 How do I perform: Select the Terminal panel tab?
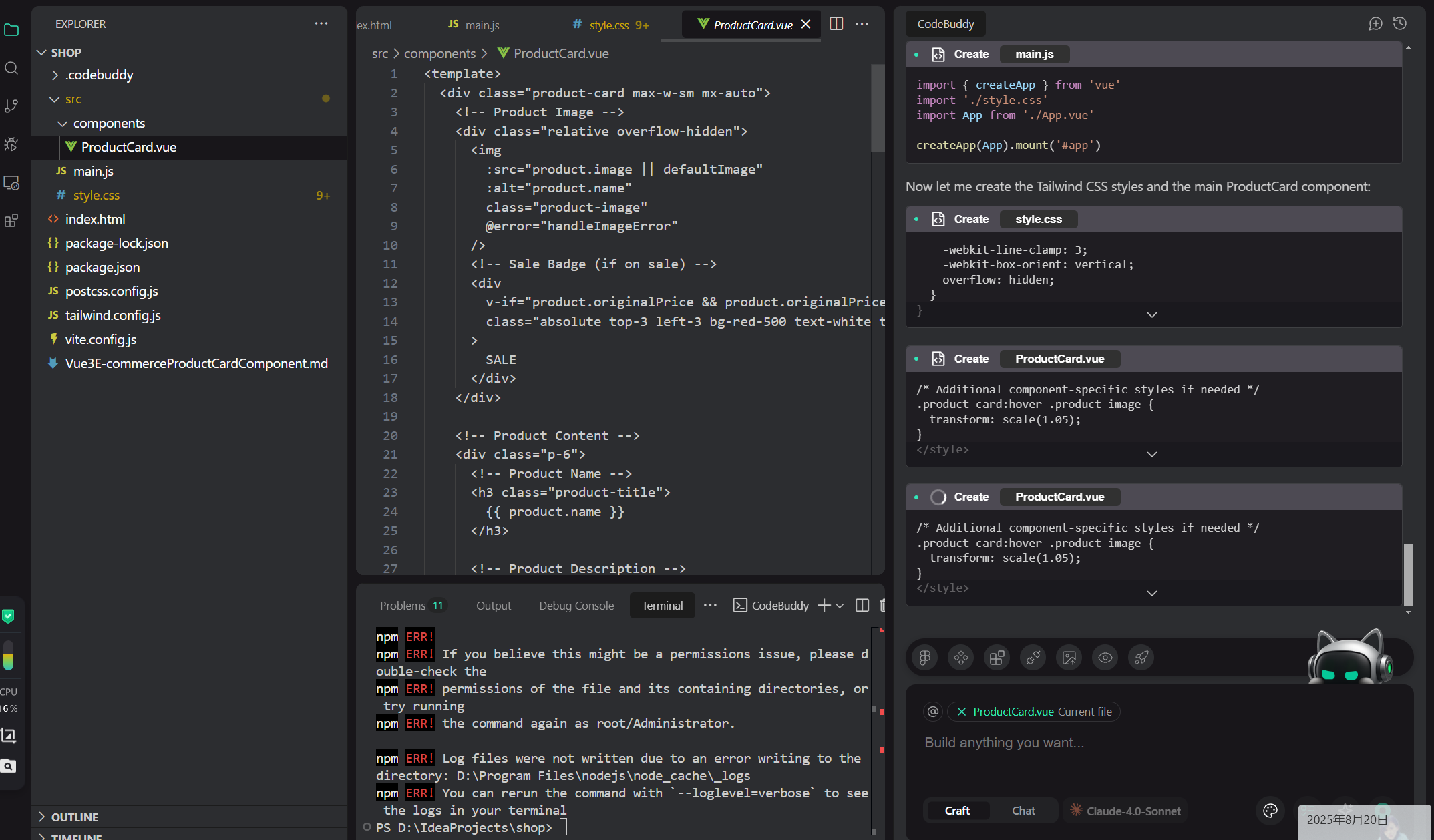pyautogui.click(x=662, y=606)
